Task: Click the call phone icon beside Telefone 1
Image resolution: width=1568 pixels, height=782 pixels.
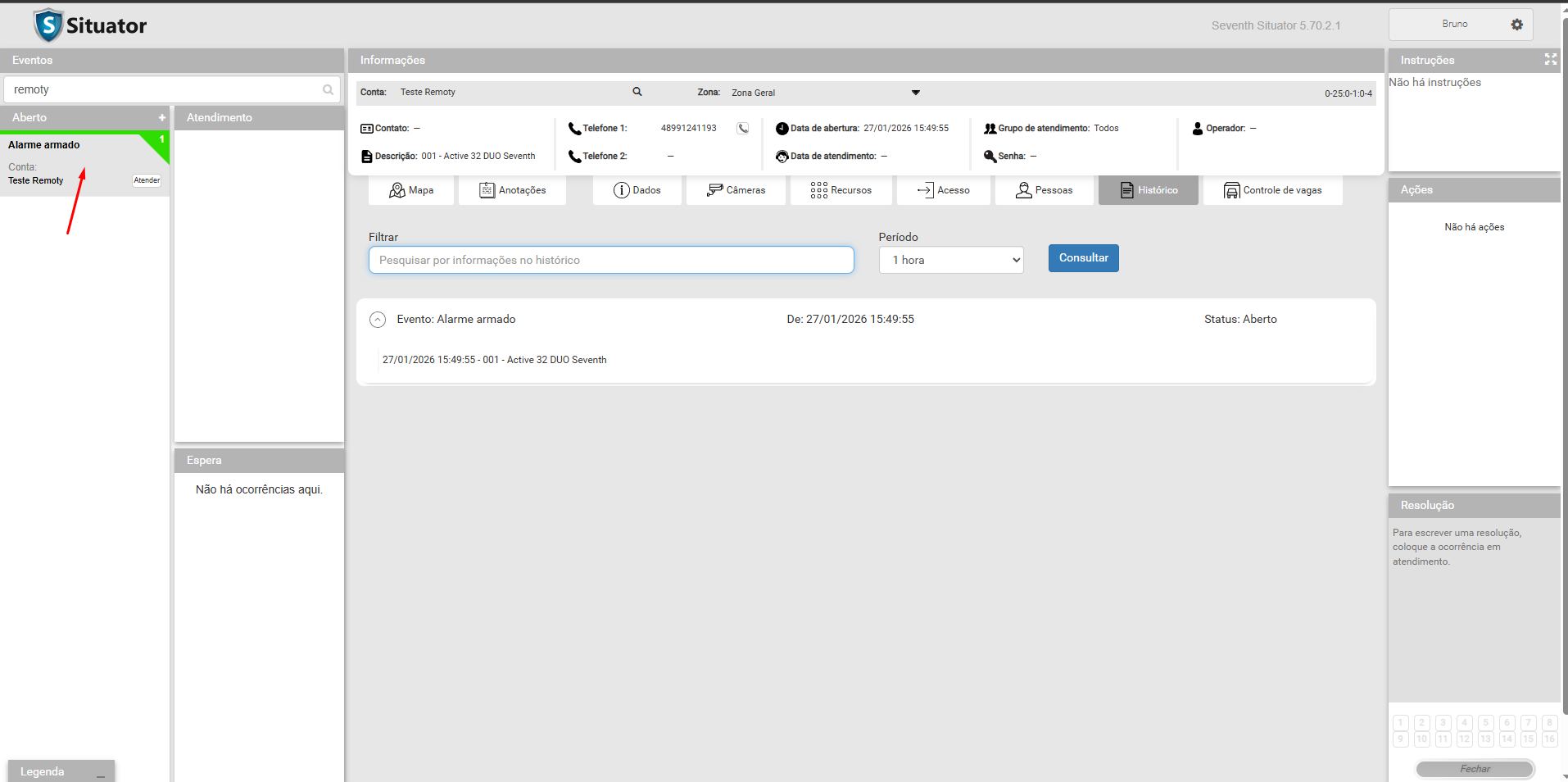Action: pos(742,128)
